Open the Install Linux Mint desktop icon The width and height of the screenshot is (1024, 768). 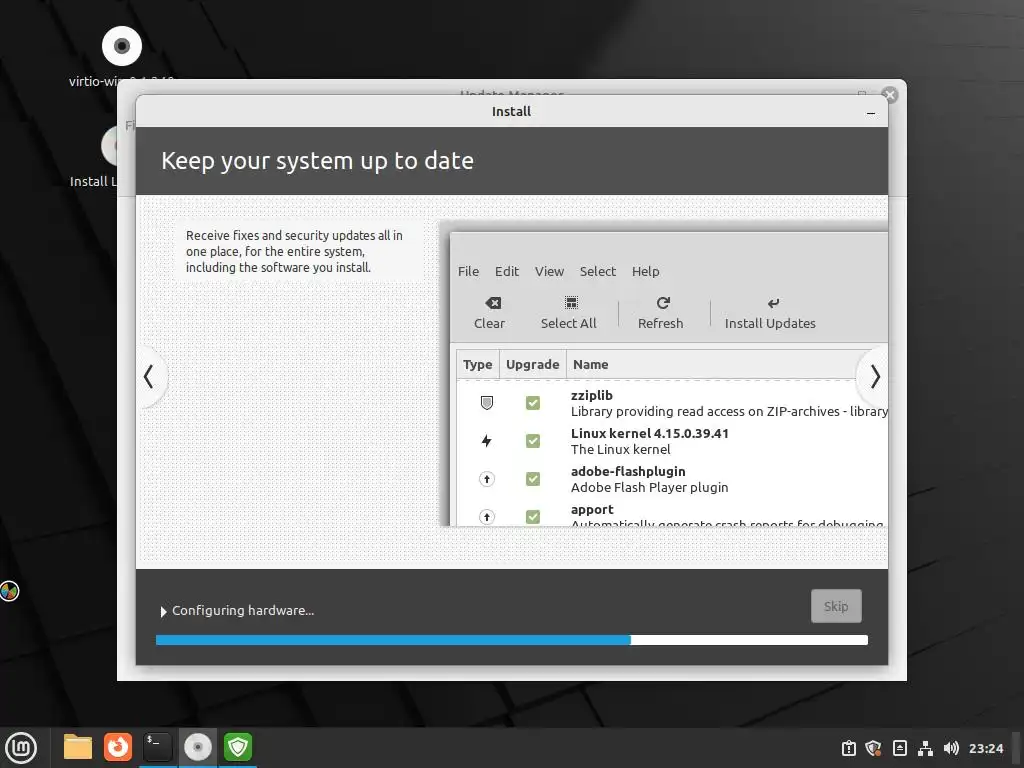109,145
